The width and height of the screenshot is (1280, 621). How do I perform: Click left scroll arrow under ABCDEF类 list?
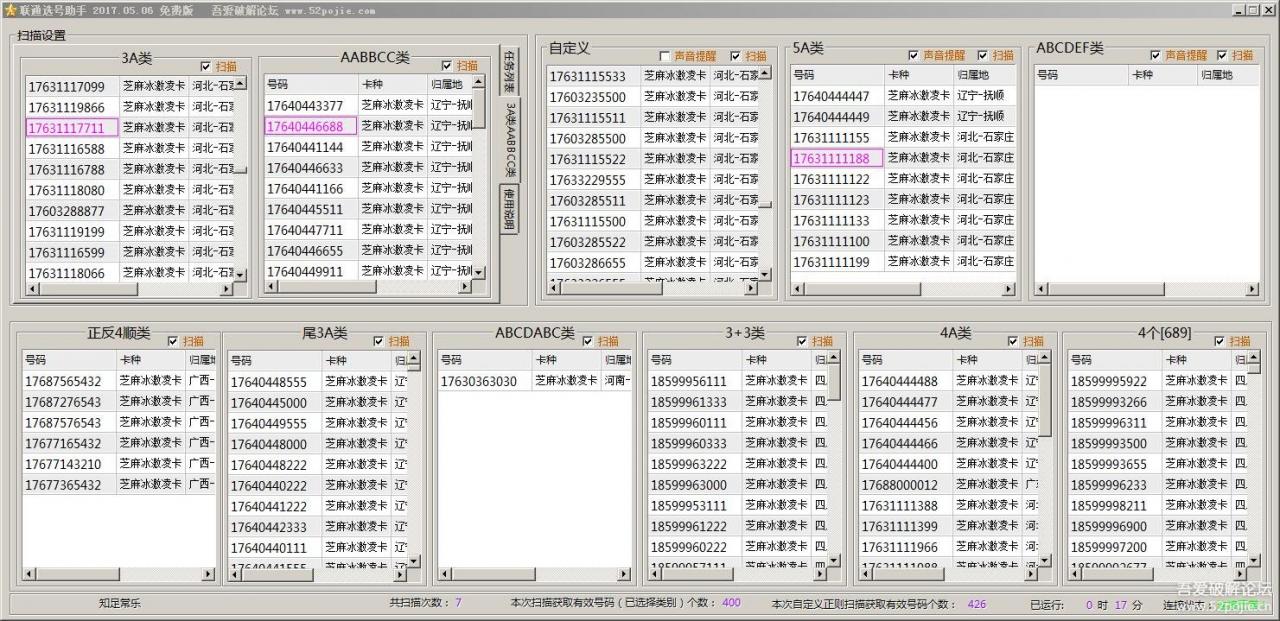[x=1043, y=290]
